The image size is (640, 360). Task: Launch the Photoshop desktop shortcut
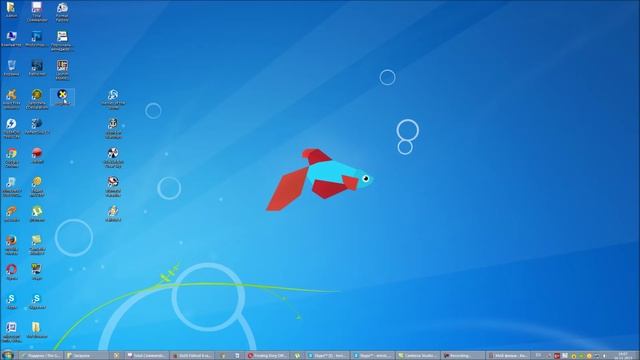pos(36,39)
